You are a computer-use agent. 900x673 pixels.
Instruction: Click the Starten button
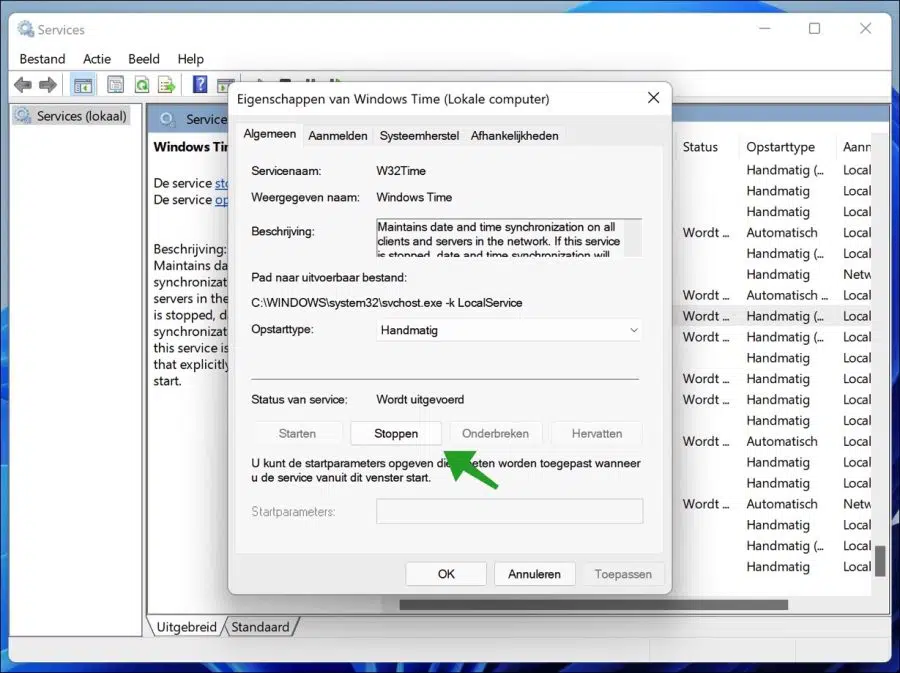pyautogui.click(x=297, y=433)
